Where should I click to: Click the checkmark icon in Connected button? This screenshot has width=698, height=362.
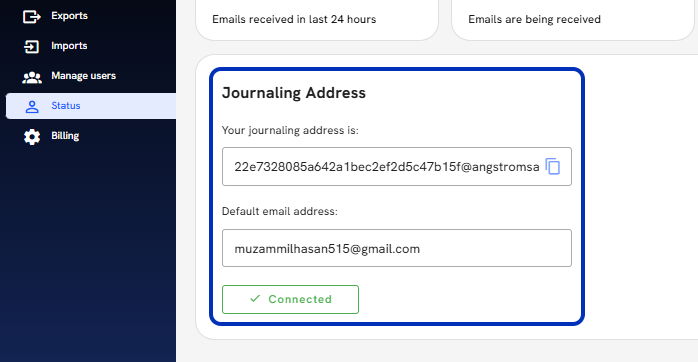pyautogui.click(x=255, y=298)
